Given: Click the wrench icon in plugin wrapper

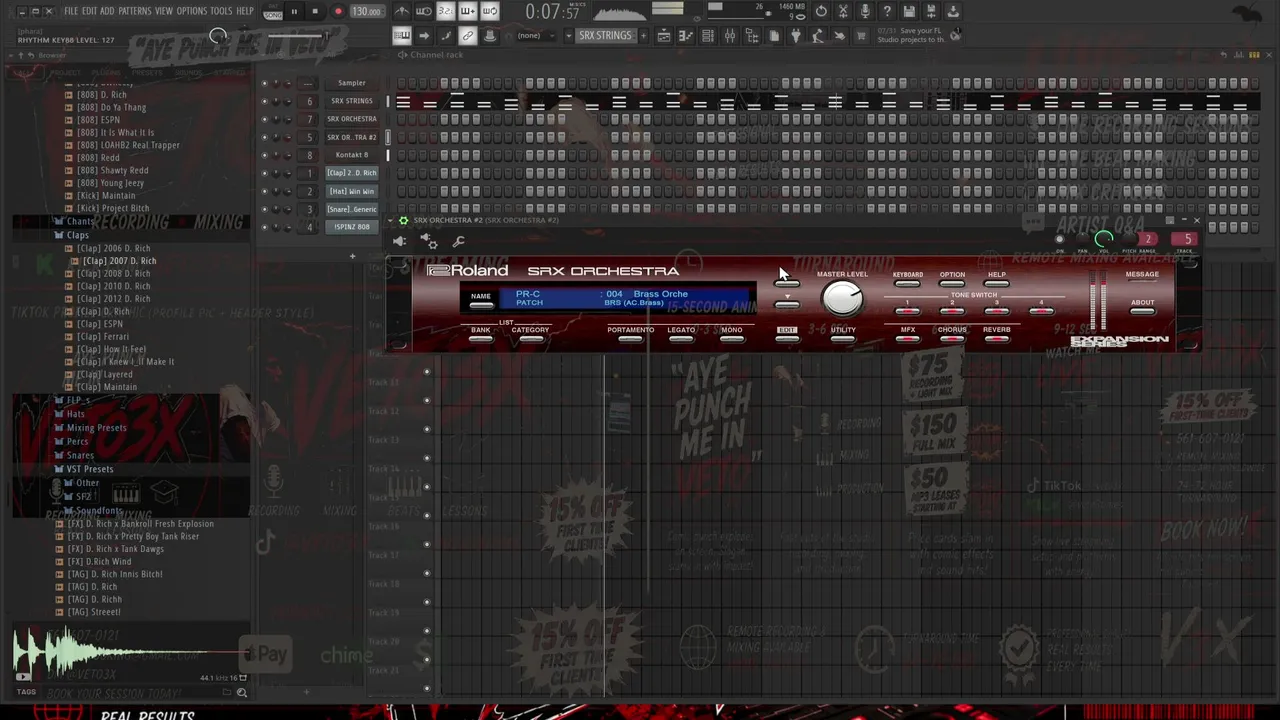Looking at the screenshot, I should [459, 241].
